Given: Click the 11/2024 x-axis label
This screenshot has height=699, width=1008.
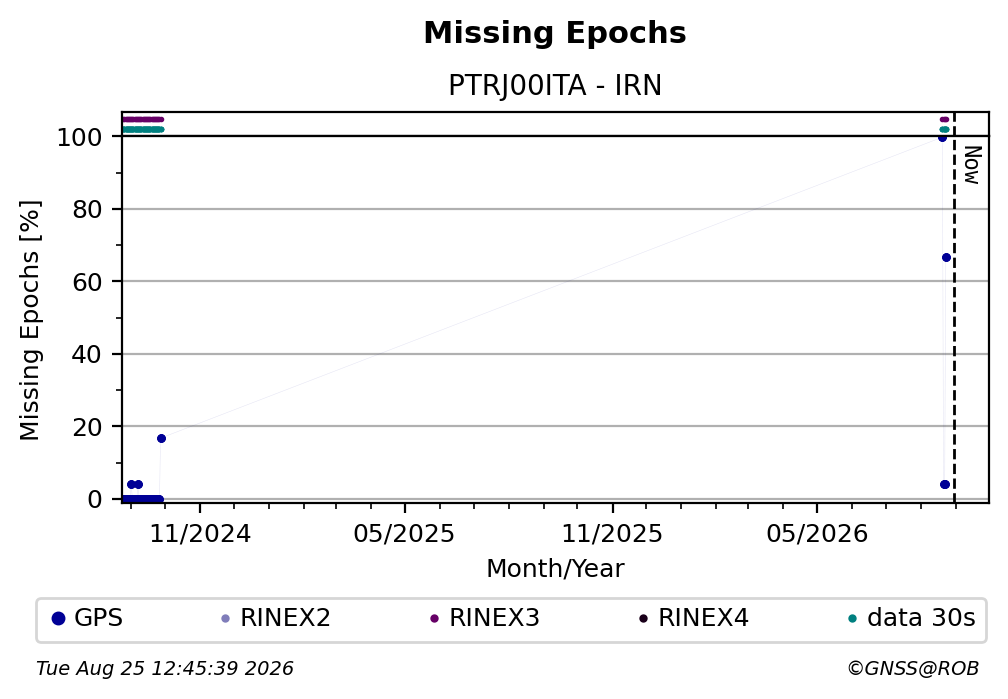Looking at the screenshot, I should point(200,534).
